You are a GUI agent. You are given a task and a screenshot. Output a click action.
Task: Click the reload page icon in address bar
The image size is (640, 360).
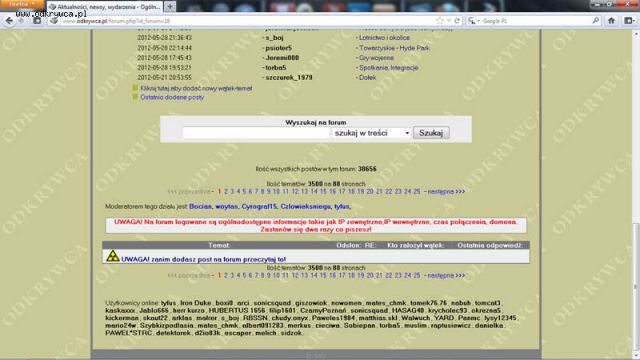click(457, 20)
